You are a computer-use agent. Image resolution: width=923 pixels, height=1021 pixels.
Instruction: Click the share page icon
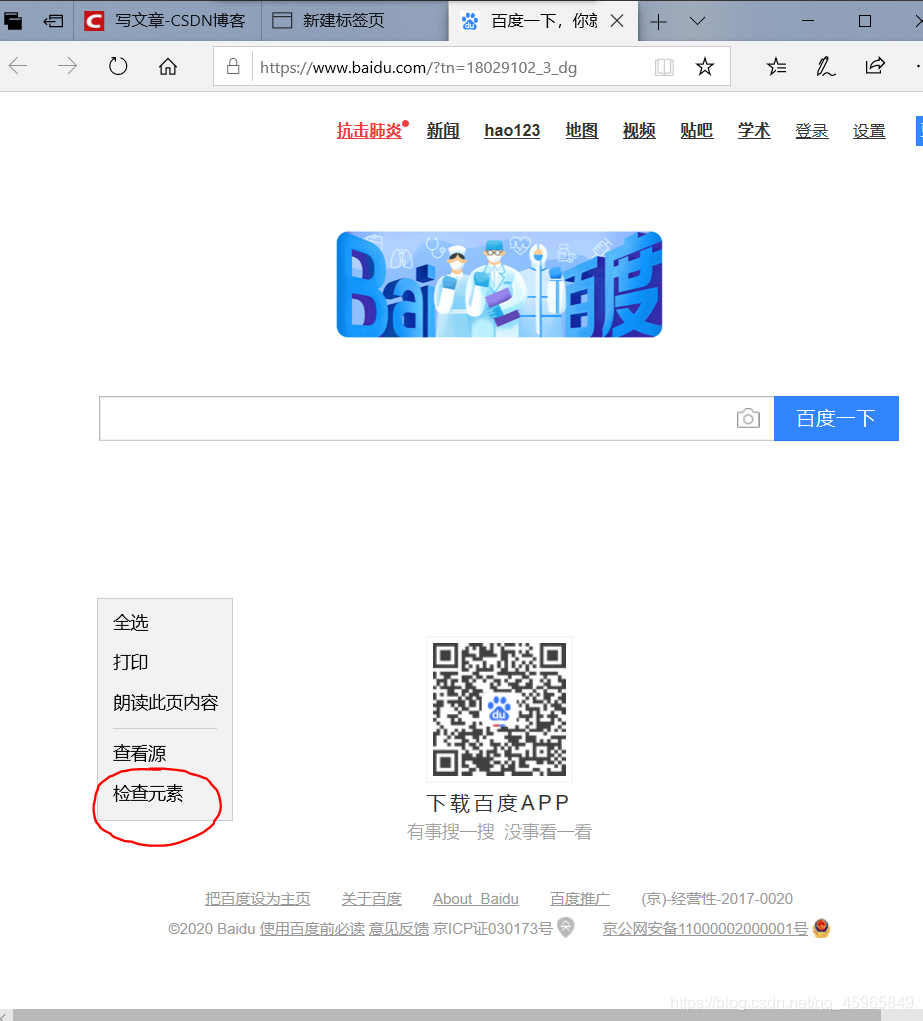pos(875,66)
